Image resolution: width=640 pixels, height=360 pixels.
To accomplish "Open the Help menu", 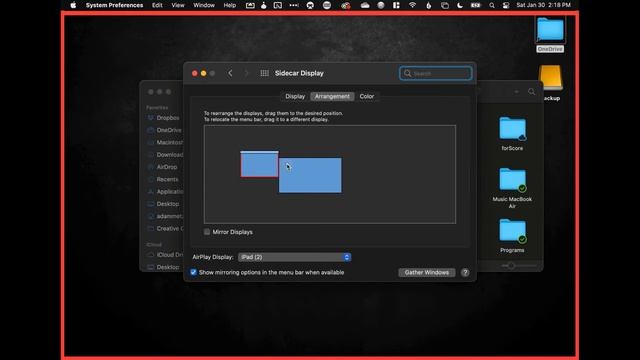I will point(229,5).
